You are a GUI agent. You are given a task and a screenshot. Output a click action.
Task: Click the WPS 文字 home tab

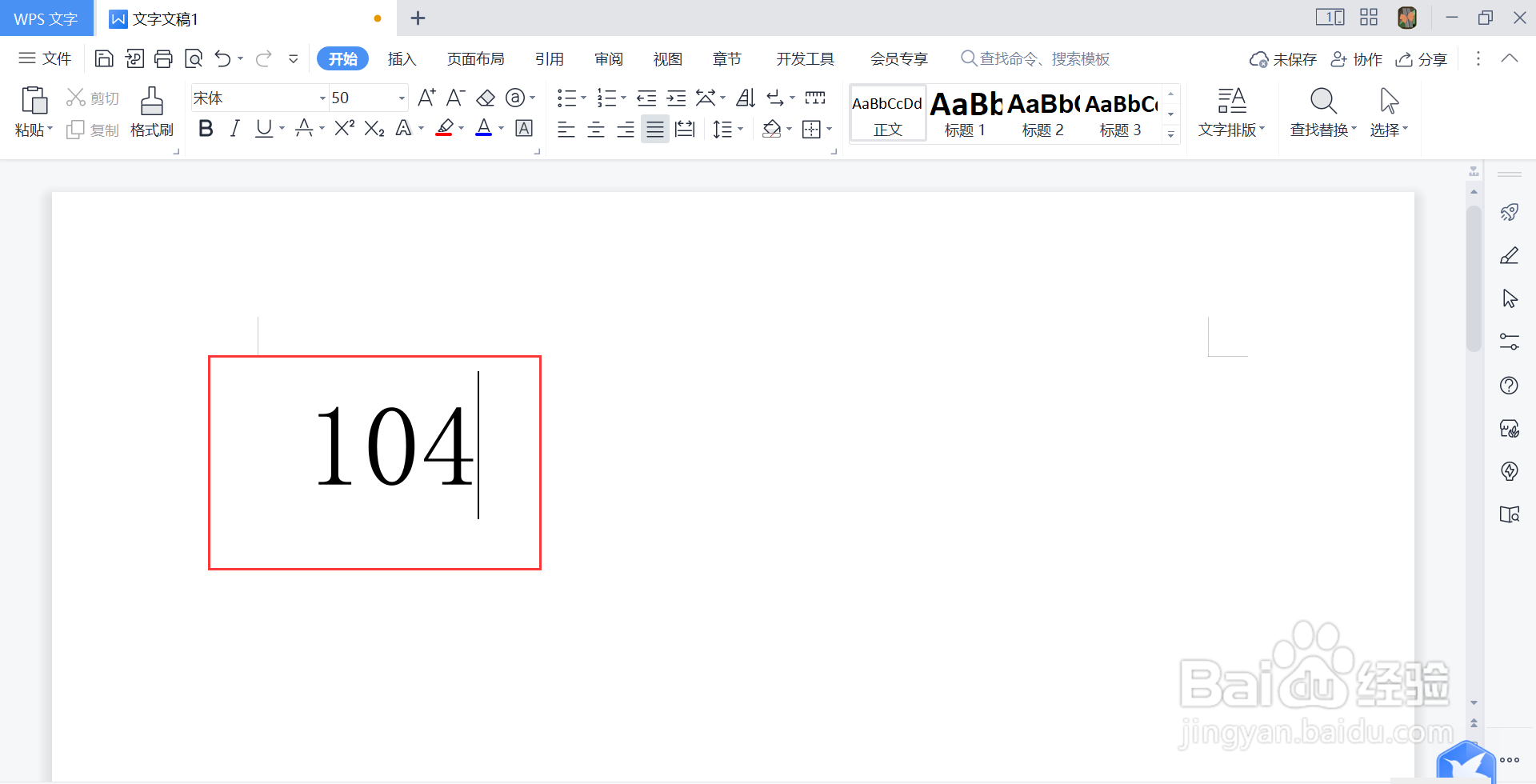(46, 18)
